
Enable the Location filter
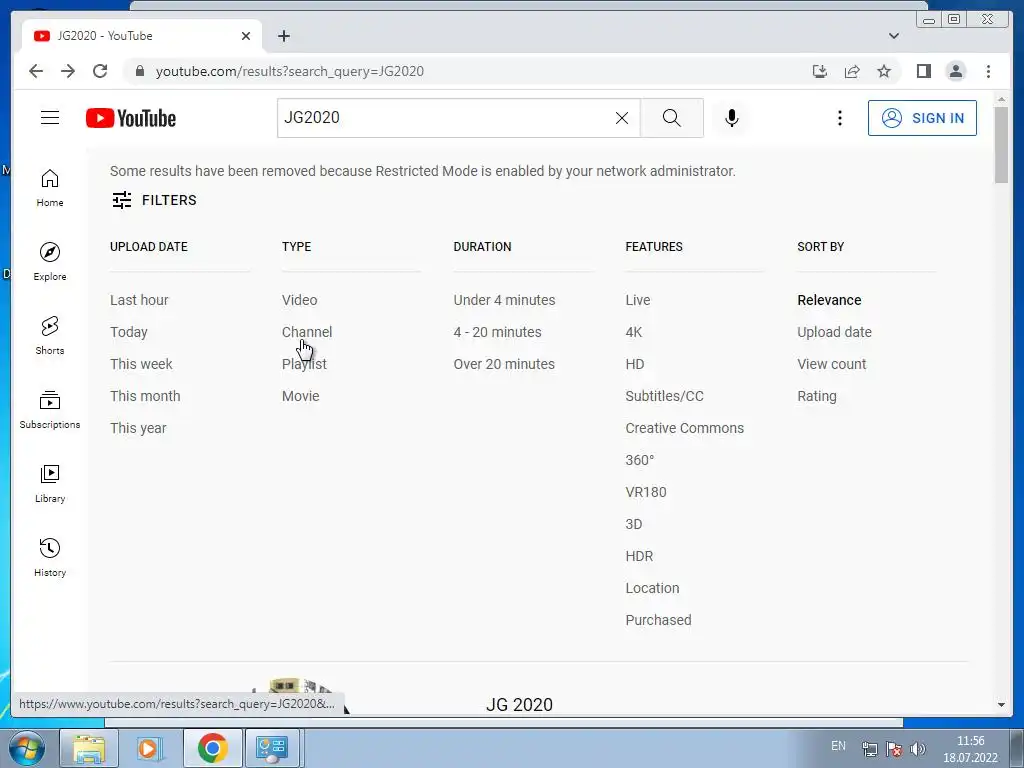click(652, 588)
